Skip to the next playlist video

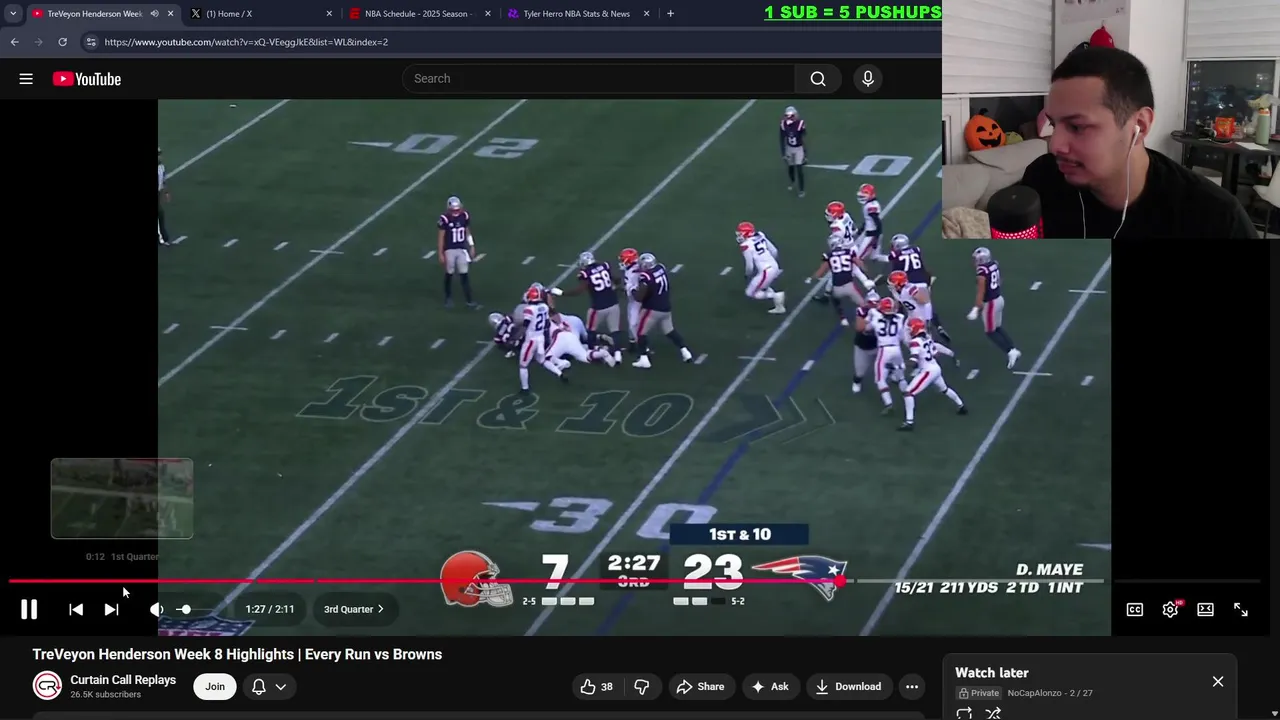tap(112, 609)
